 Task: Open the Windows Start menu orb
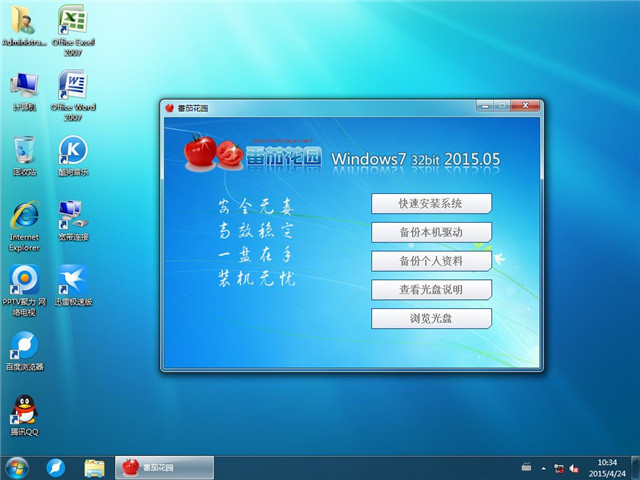point(17,468)
